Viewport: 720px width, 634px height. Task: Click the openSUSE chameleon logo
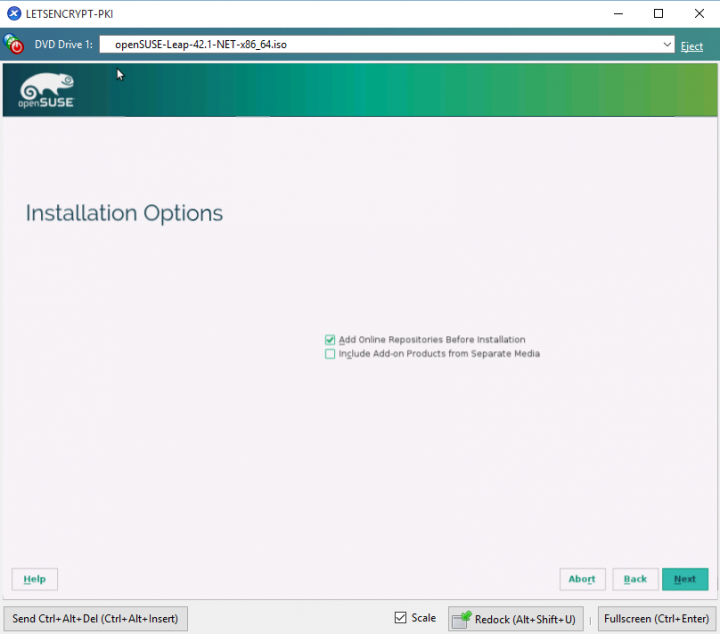coord(47,90)
